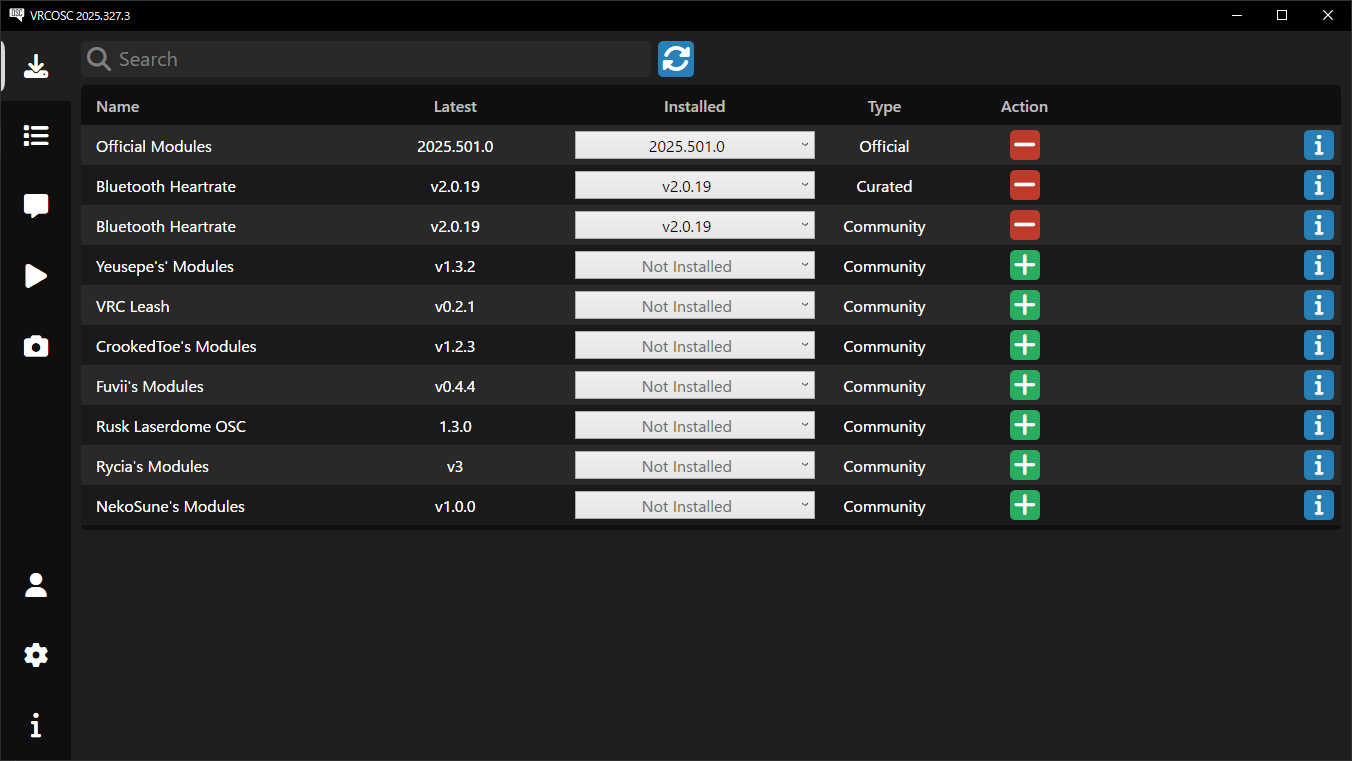Install VRC Leash package
Image resolution: width=1352 pixels, height=761 pixels.
(1024, 305)
